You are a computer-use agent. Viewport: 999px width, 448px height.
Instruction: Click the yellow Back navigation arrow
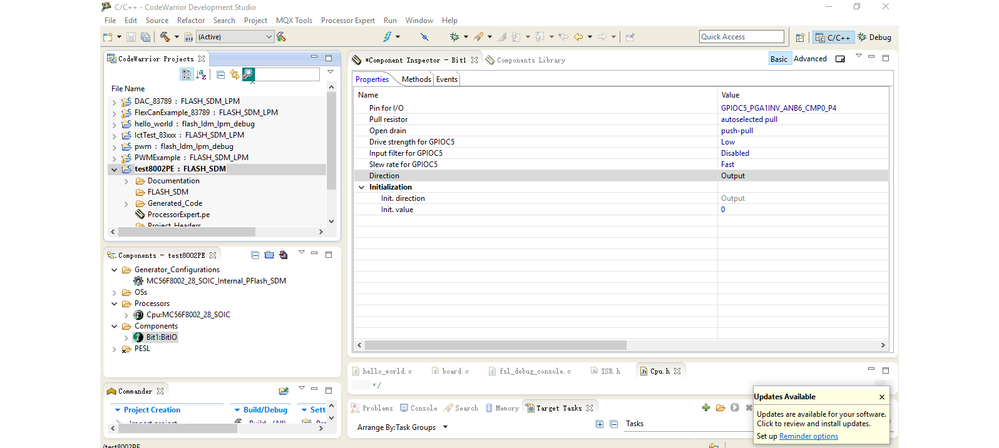(579, 37)
